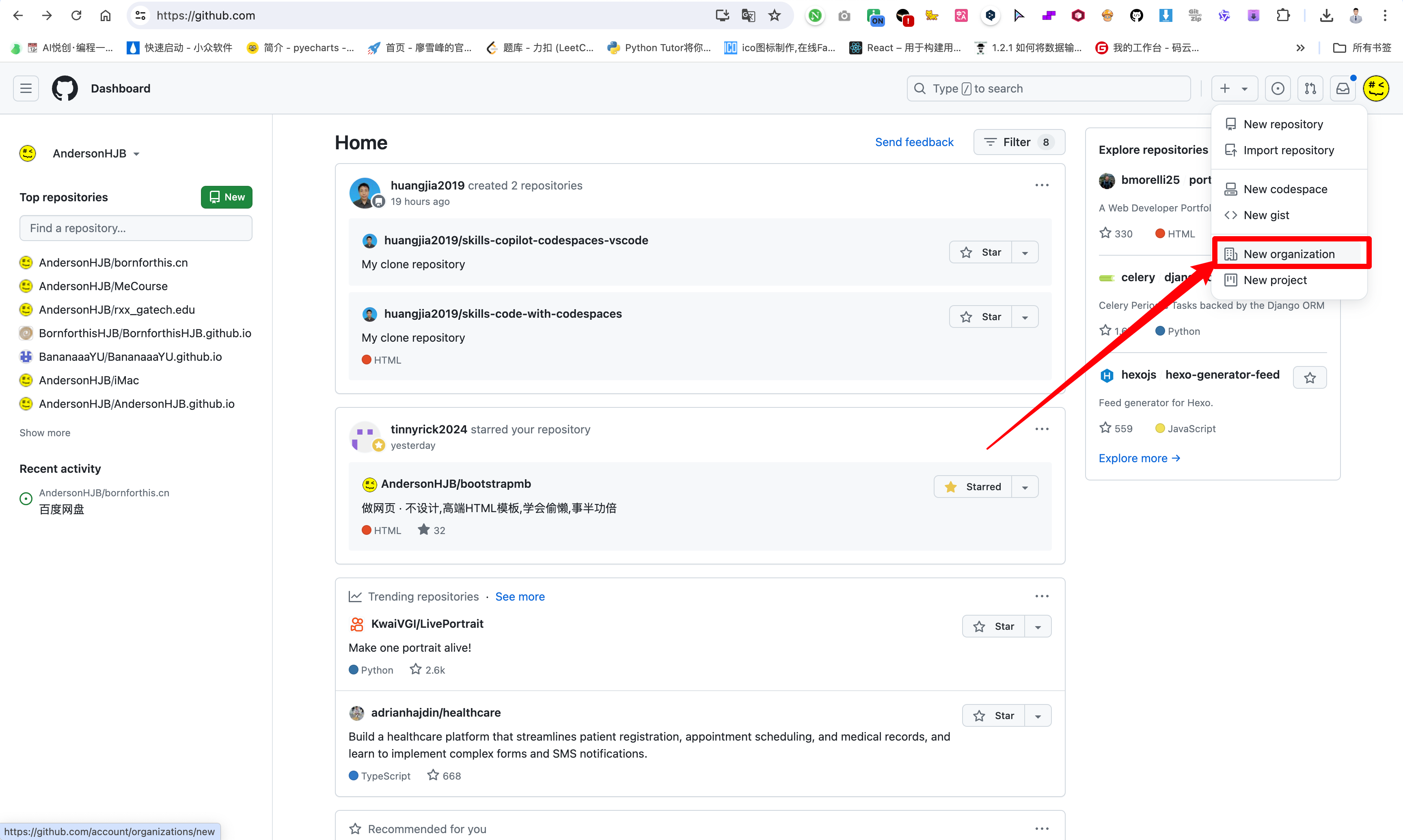Click the browser back arrow
The height and width of the screenshot is (840, 1403).
pyautogui.click(x=18, y=15)
